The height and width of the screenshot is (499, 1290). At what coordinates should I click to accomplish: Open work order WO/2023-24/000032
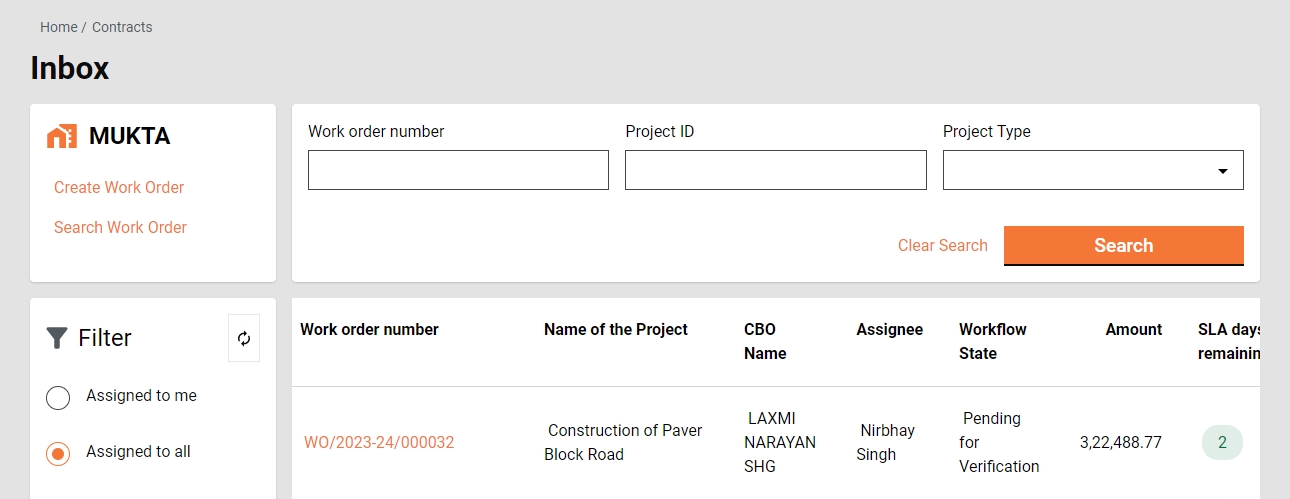click(379, 442)
